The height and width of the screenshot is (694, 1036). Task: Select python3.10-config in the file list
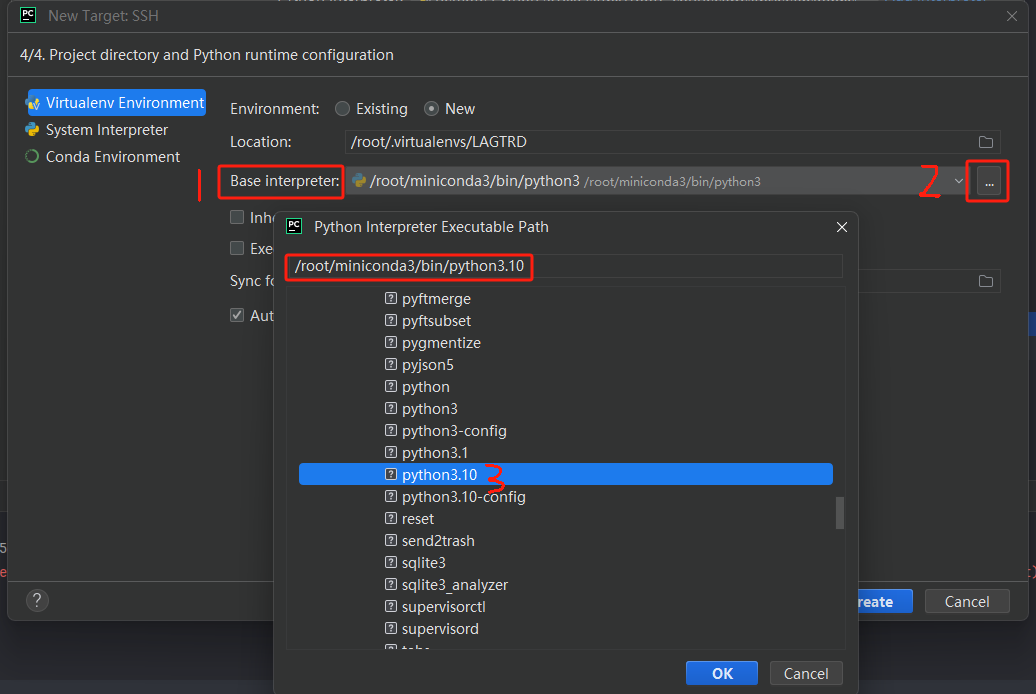(x=463, y=496)
